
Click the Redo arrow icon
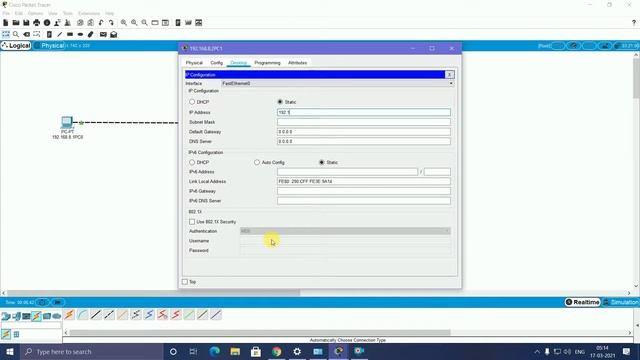[111, 23]
